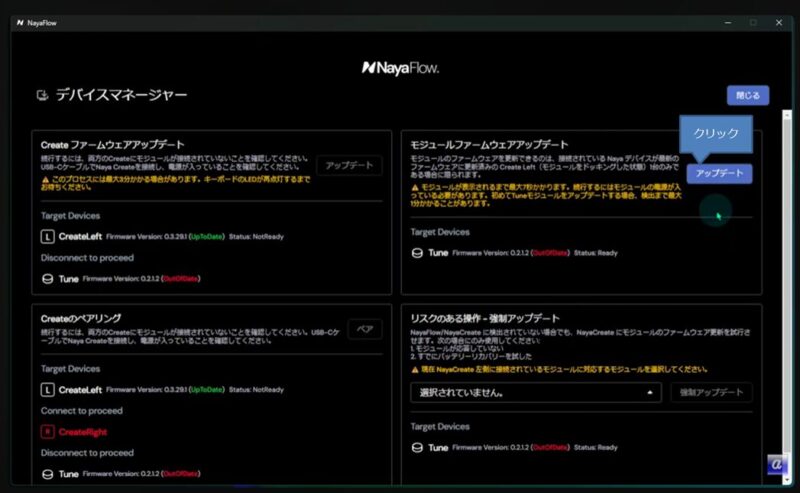
Task: Click the blue アップデート button for module firmware
Action: click(719, 173)
